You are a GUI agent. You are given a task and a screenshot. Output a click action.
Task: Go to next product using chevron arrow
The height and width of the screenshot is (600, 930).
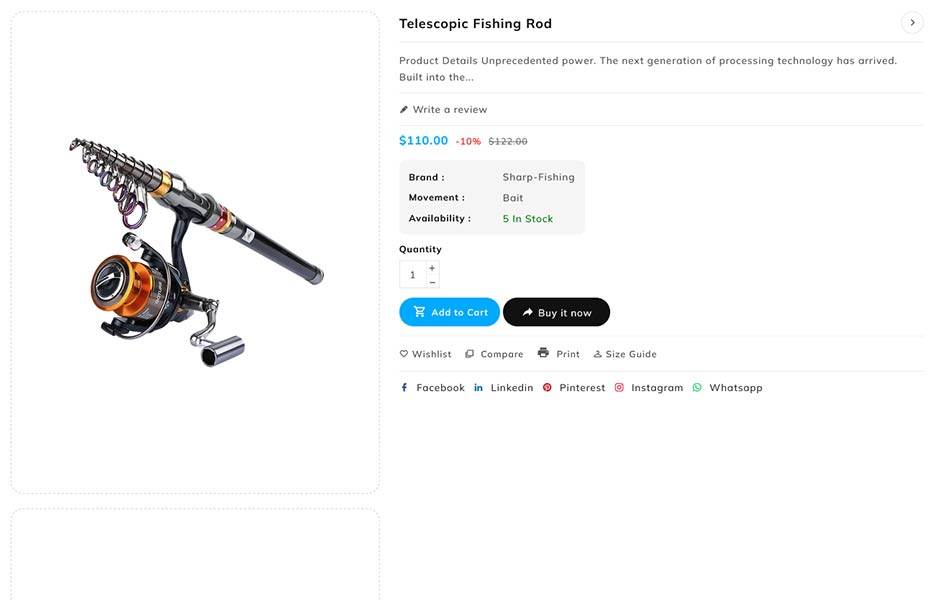(x=912, y=23)
